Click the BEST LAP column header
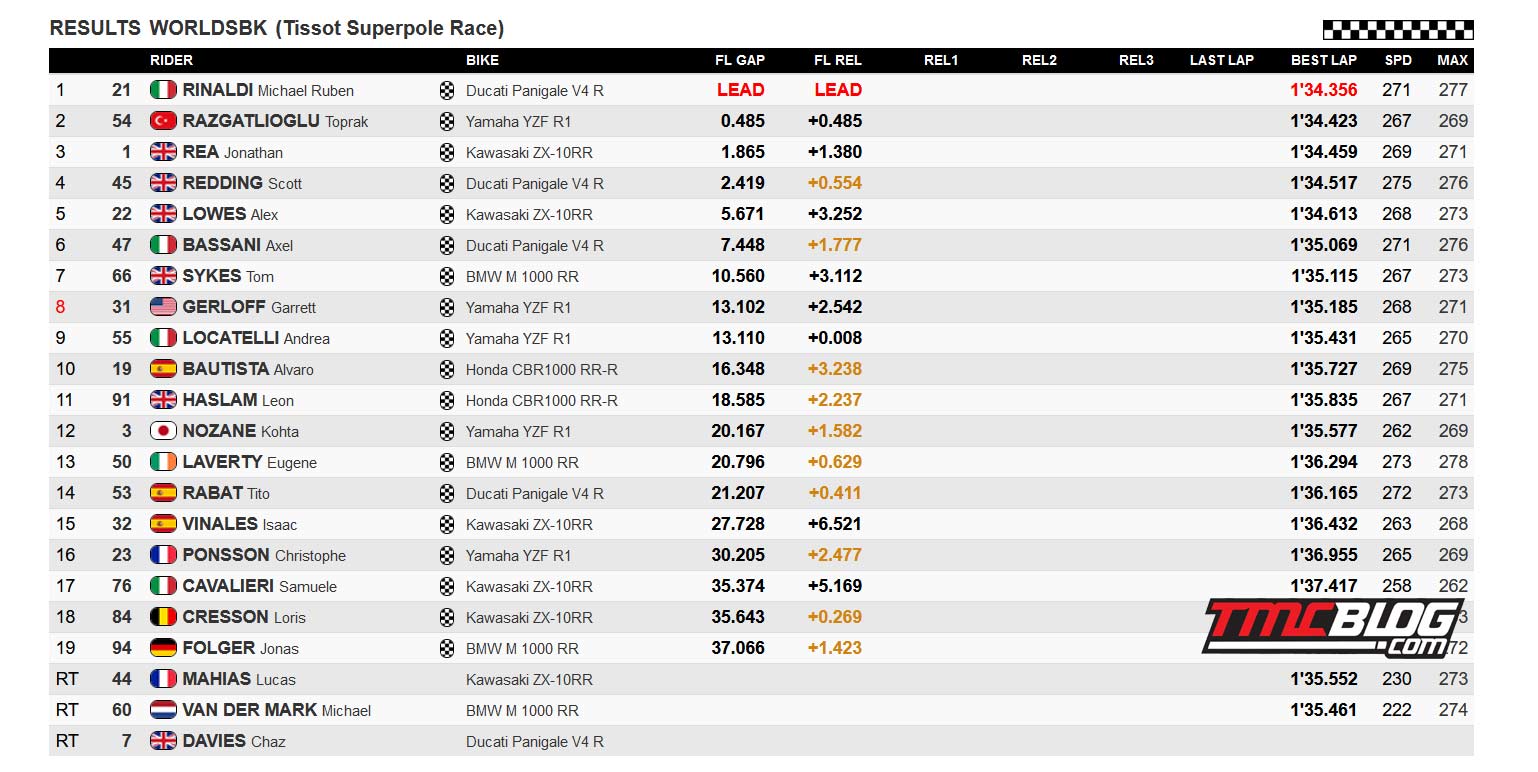1538x772 pixels. 1324,60
